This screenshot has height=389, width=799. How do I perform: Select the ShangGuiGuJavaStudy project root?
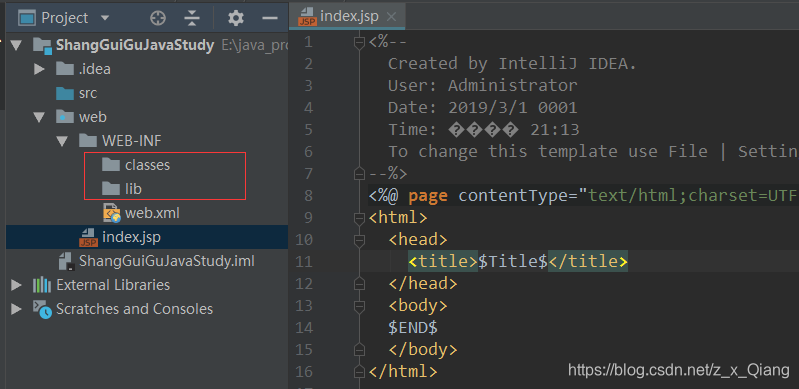point(135,45)
